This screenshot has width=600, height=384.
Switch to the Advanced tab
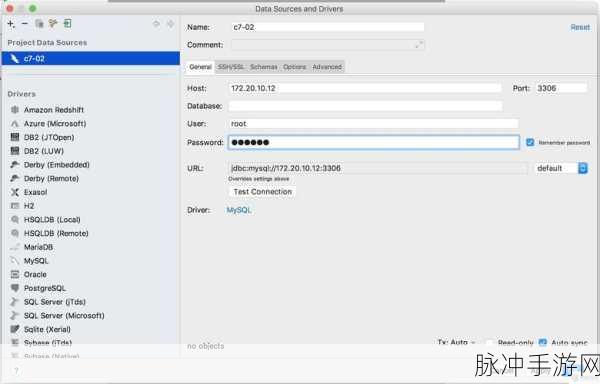[x=327, y=67]
